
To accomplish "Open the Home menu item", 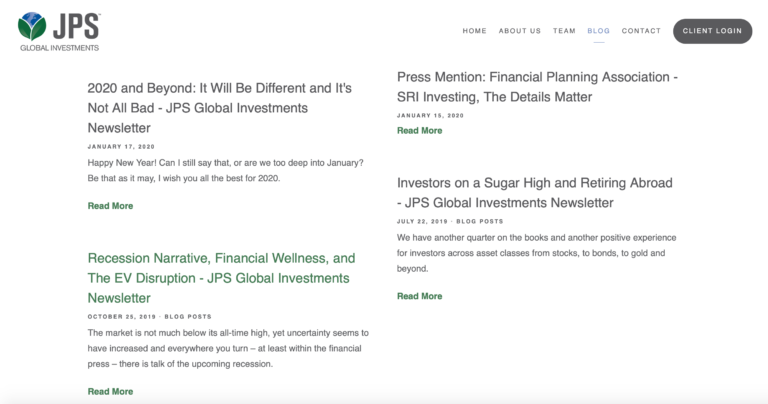I will (x=474, y=31).
